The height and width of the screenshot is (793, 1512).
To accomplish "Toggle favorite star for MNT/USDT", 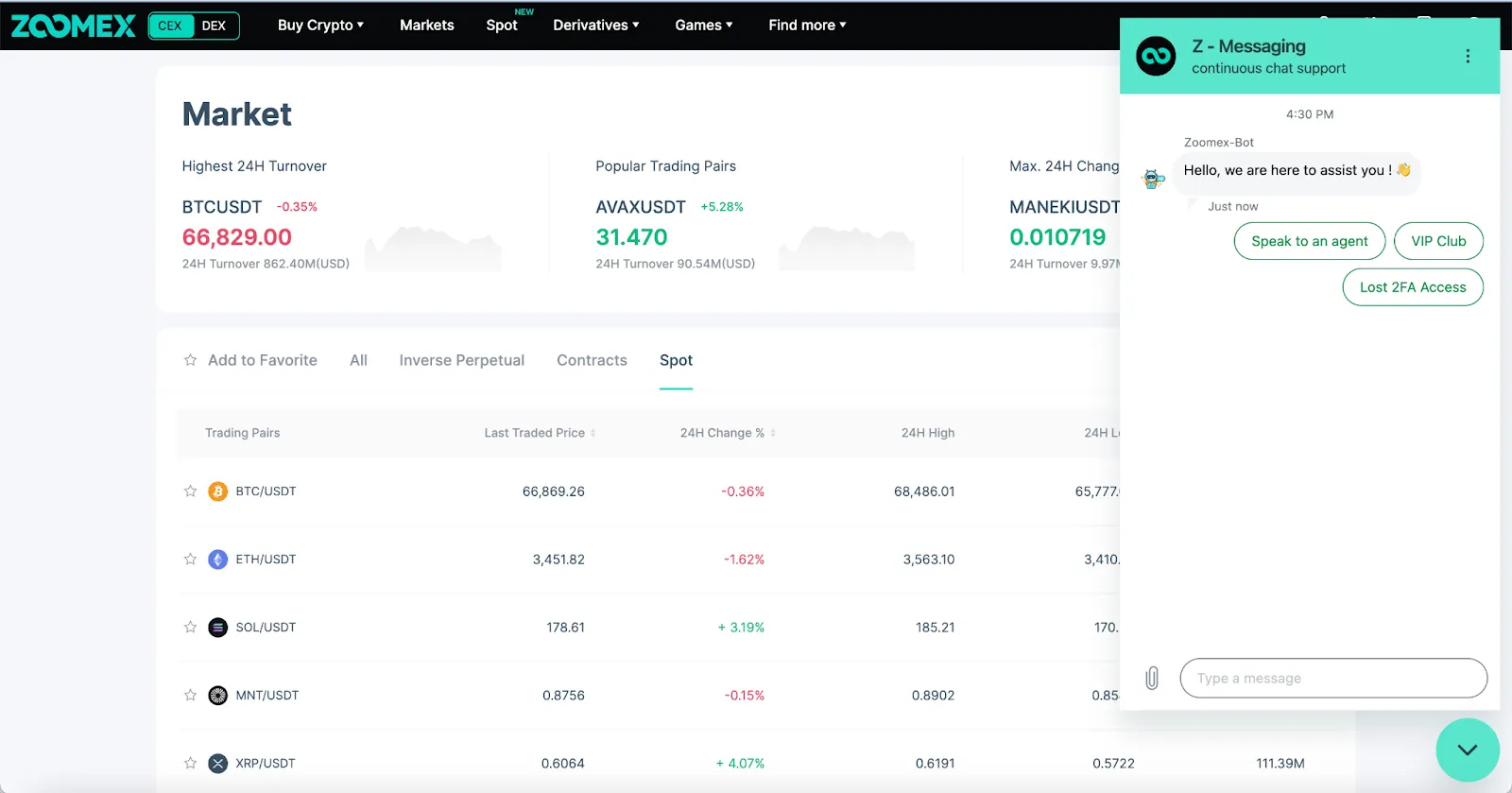I will tap(190, 696).
